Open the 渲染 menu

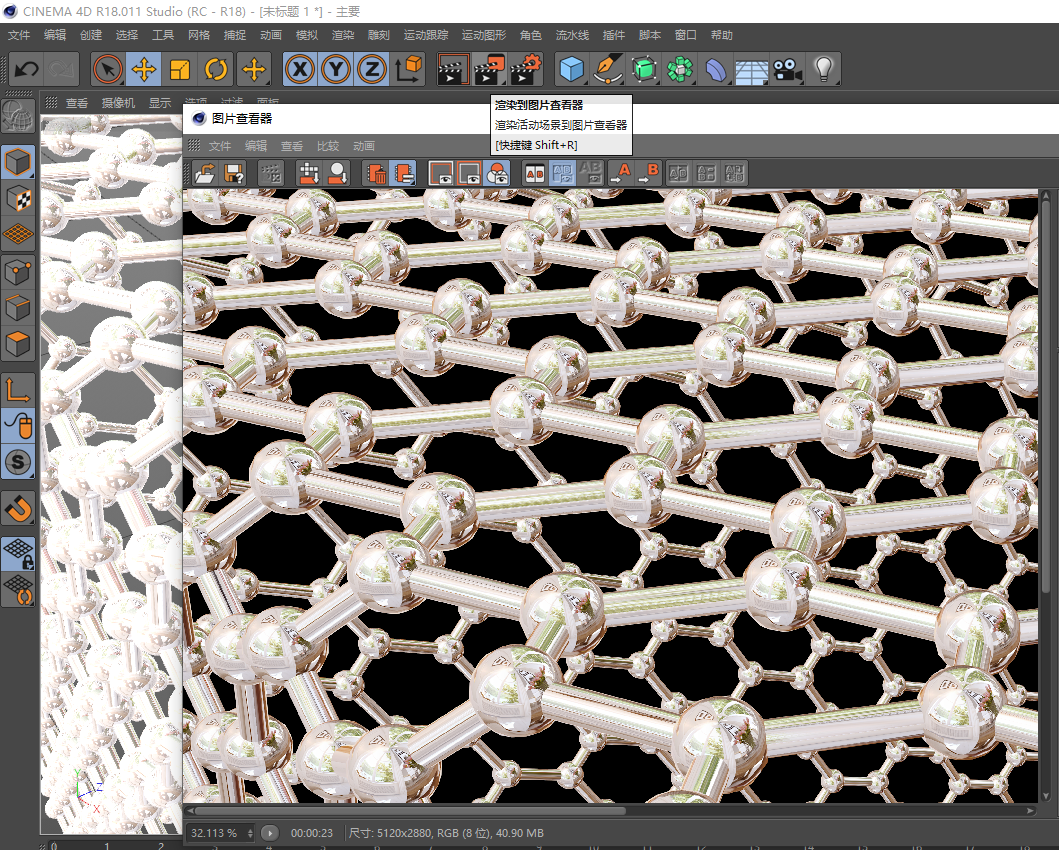click(x=342, y=35)
